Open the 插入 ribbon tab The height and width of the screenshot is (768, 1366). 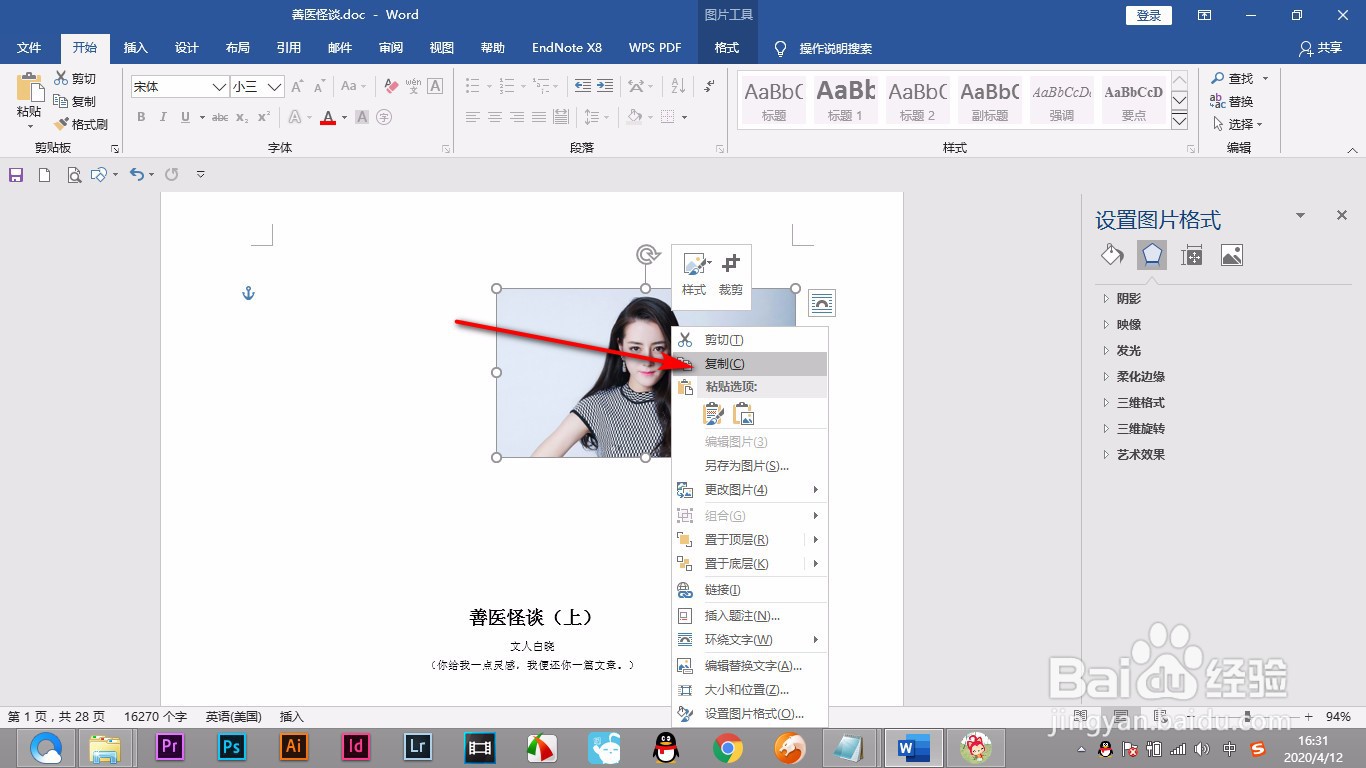click(135, 47)
